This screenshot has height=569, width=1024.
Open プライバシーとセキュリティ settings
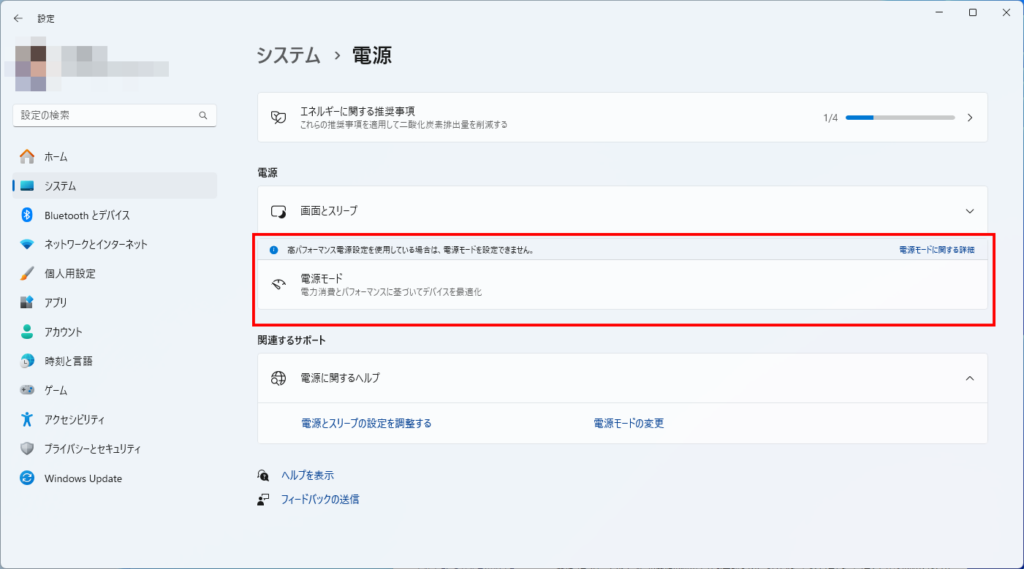pyautogui.click(x=115, y=449)
